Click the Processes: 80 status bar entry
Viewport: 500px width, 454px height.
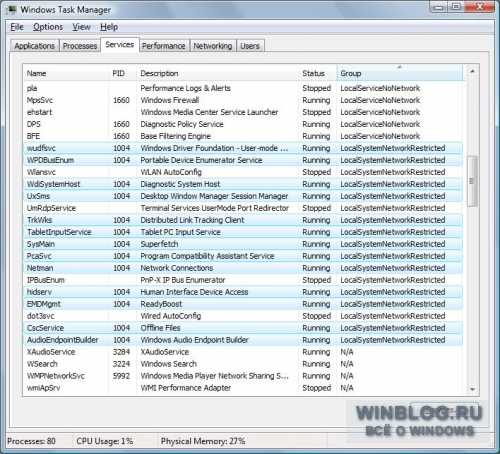point(31,441)
